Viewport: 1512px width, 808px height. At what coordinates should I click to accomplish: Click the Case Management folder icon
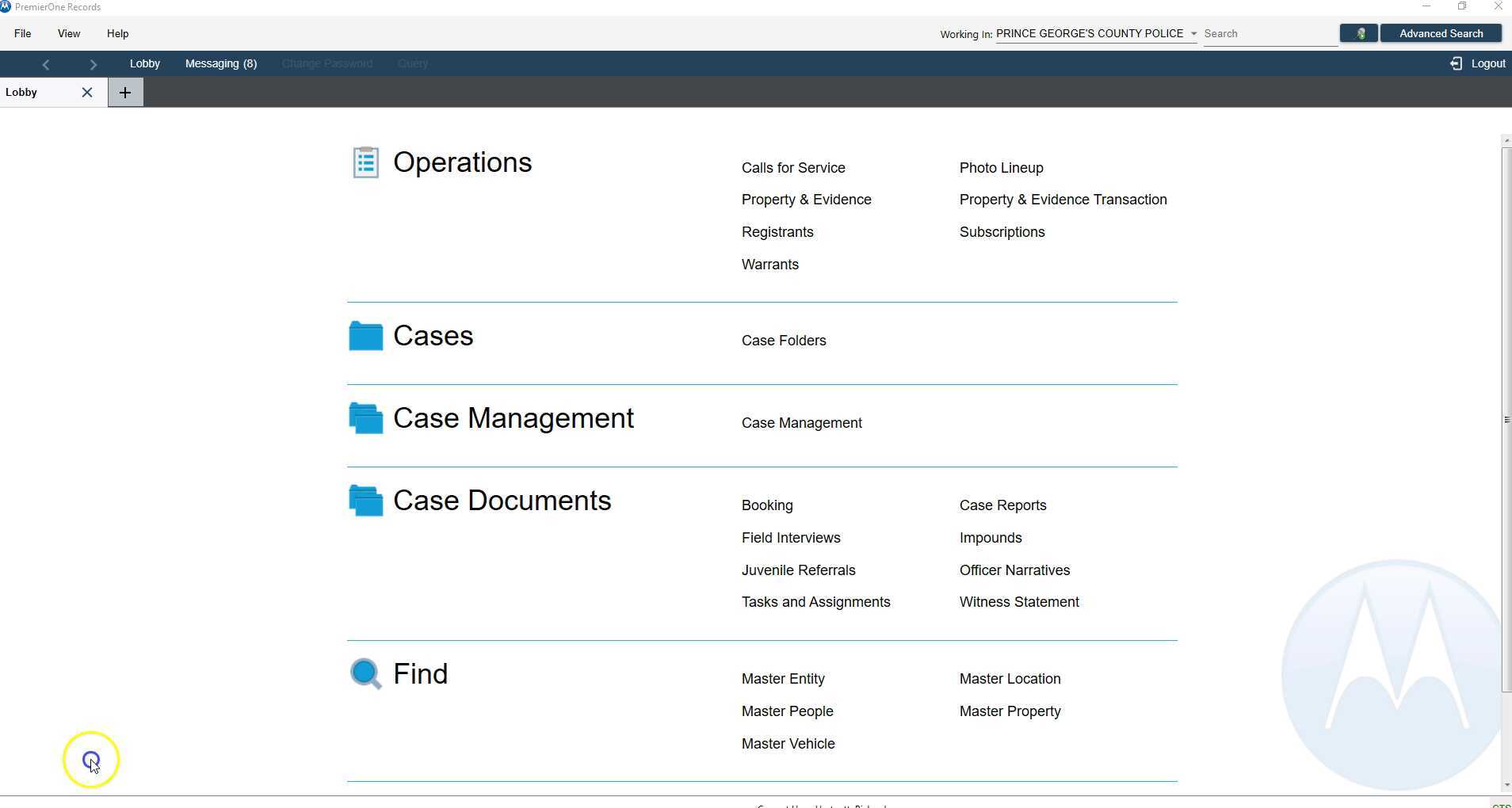tap(365, 417)
